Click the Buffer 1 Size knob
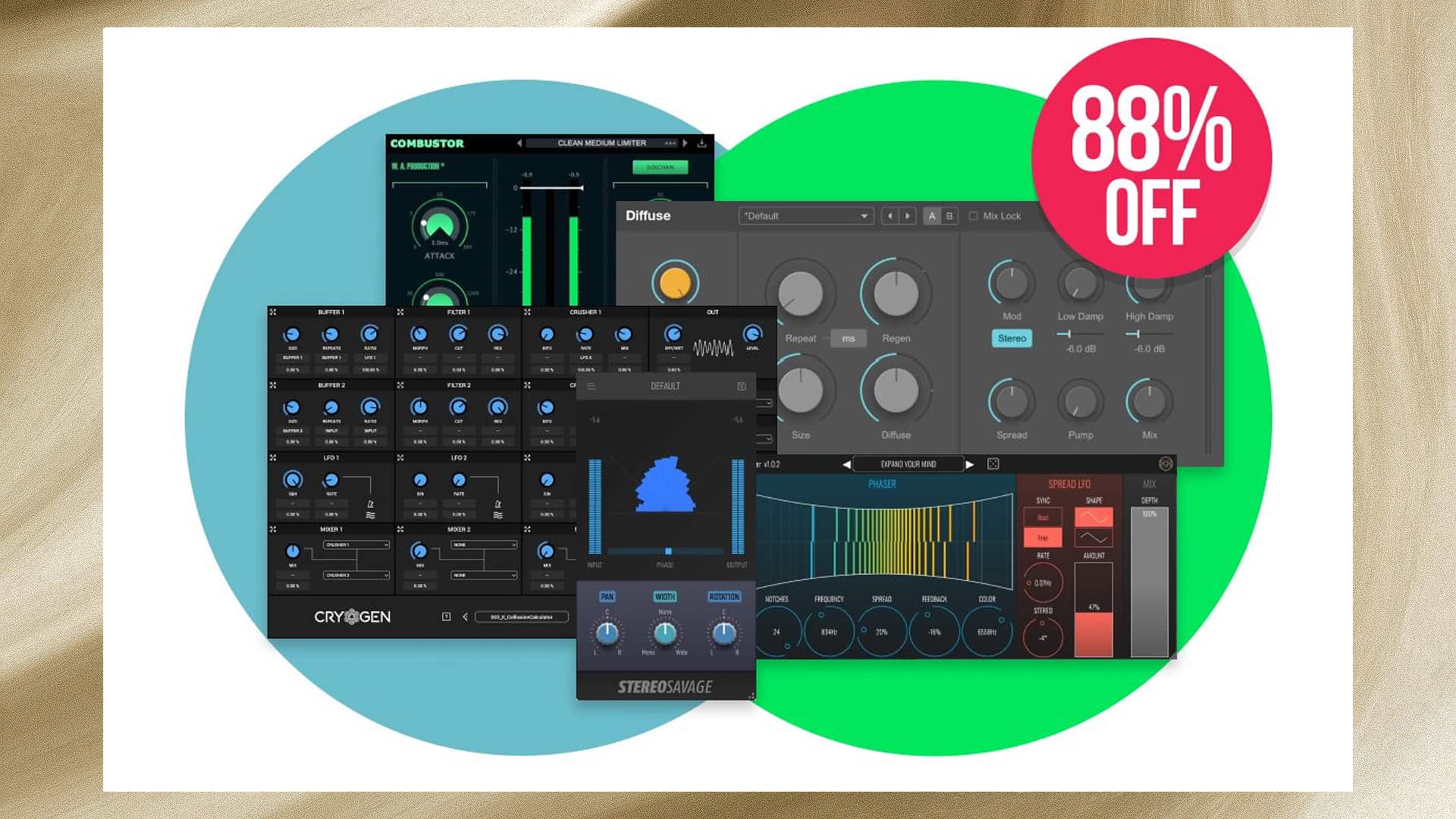This screenshot has height=819, width=1456. click(x=292, y=334)
